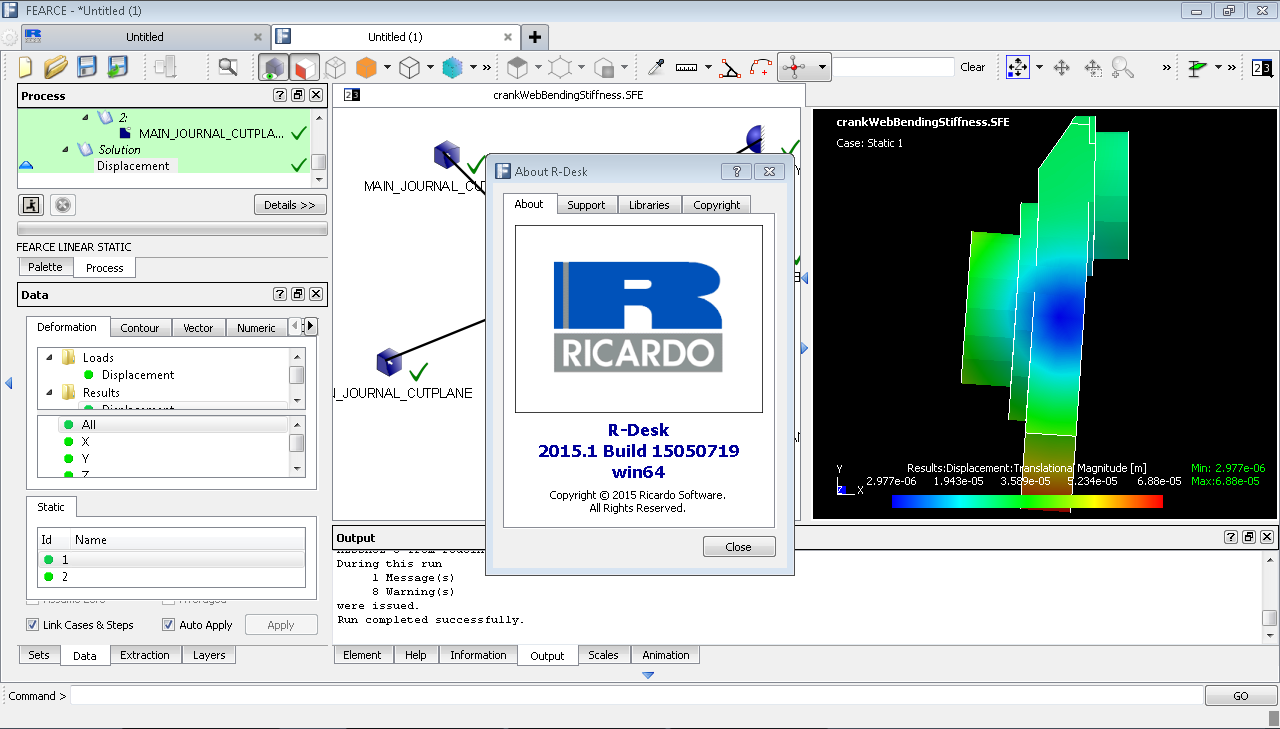Switch to Libraries tab in About dialog
This screenshot has height=729, width=1280.
tap(649, 204)
